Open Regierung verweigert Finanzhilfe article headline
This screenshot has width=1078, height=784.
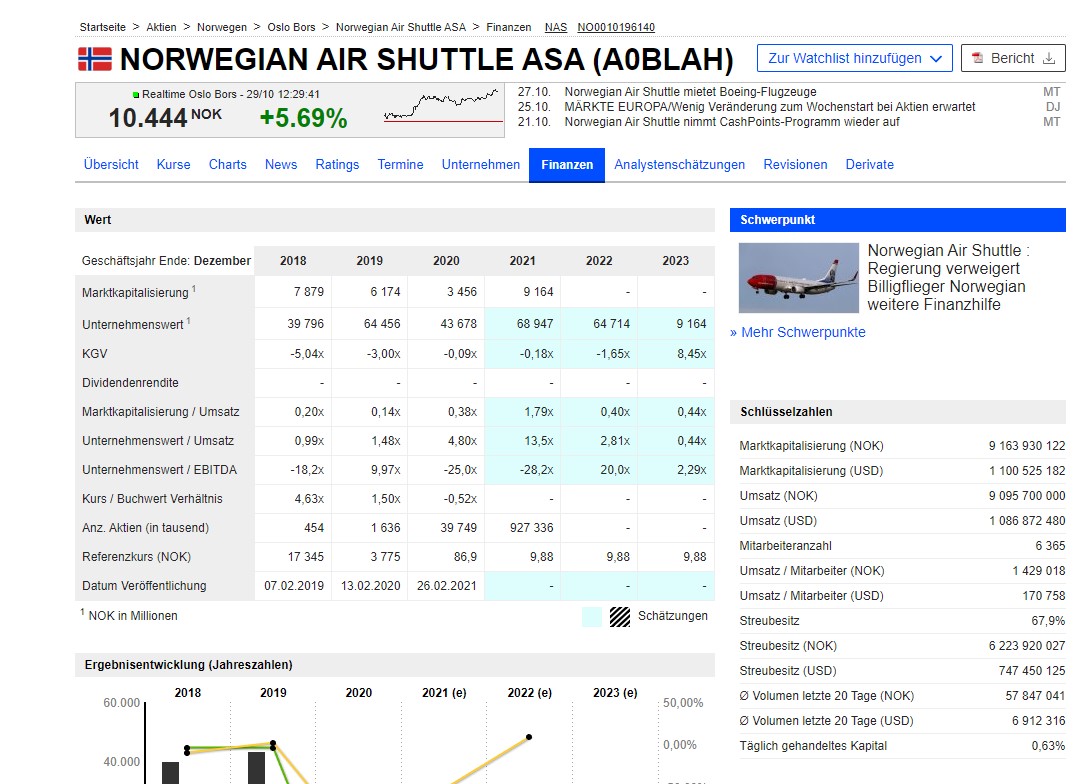click(x=947, y=277)
